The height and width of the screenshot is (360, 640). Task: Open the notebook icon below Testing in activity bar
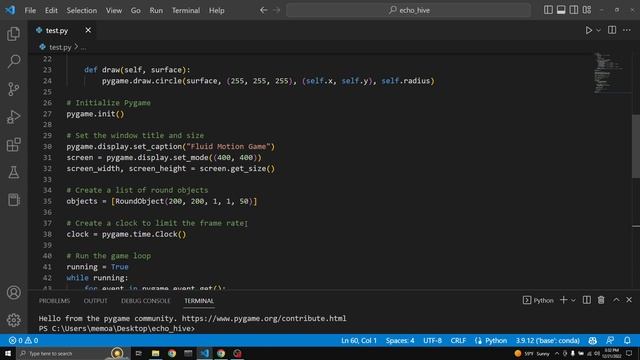(x=13, y=200)
